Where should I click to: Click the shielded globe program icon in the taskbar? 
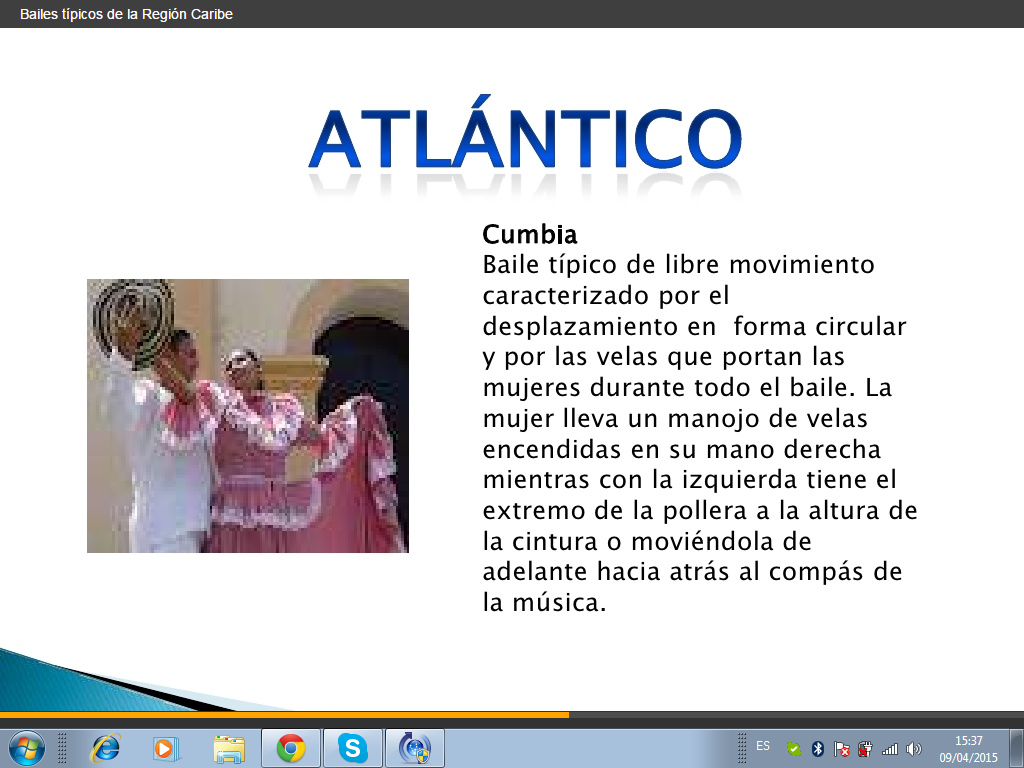point(415,748)
